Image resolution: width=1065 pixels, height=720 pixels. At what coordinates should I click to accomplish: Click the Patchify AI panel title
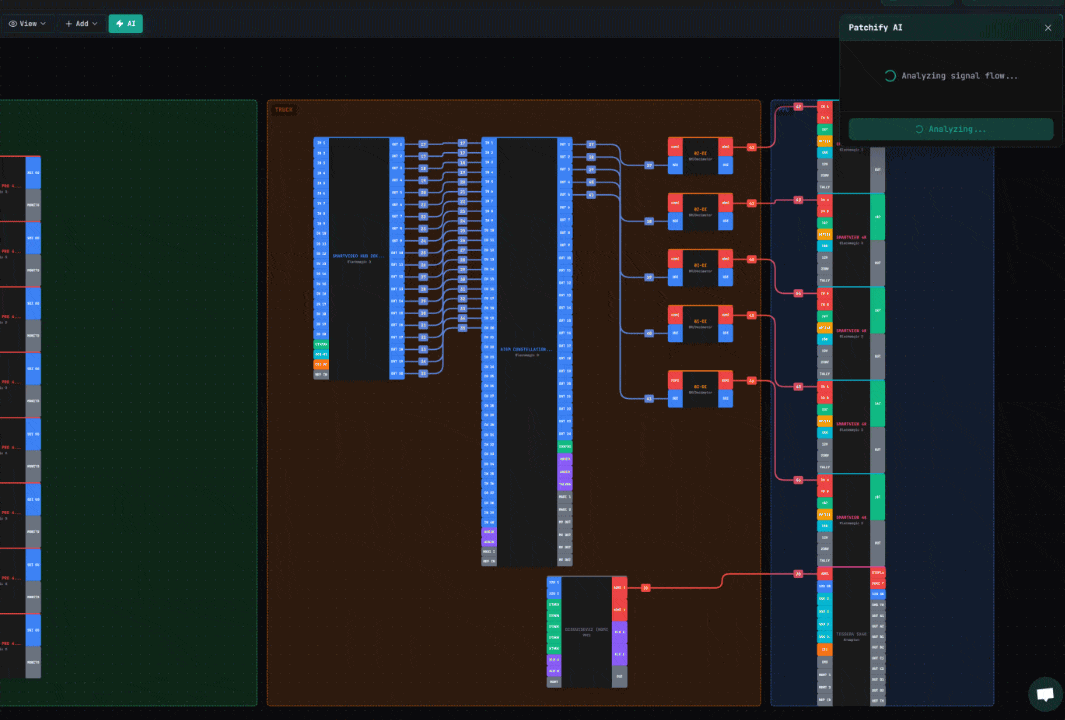tap(876, 28)
